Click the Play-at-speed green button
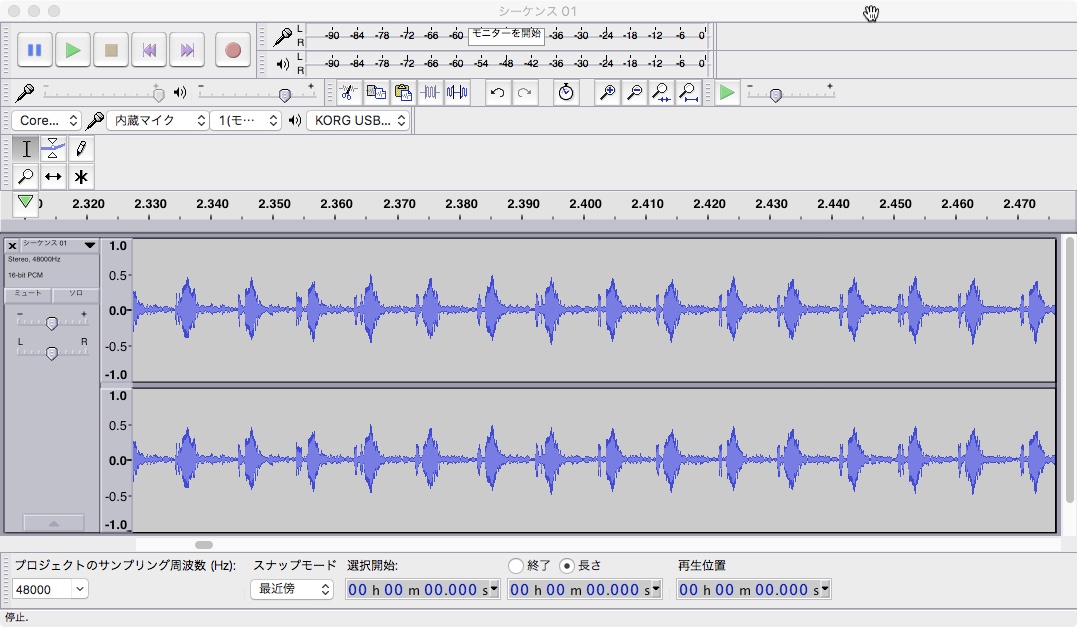 coord(727,92)
